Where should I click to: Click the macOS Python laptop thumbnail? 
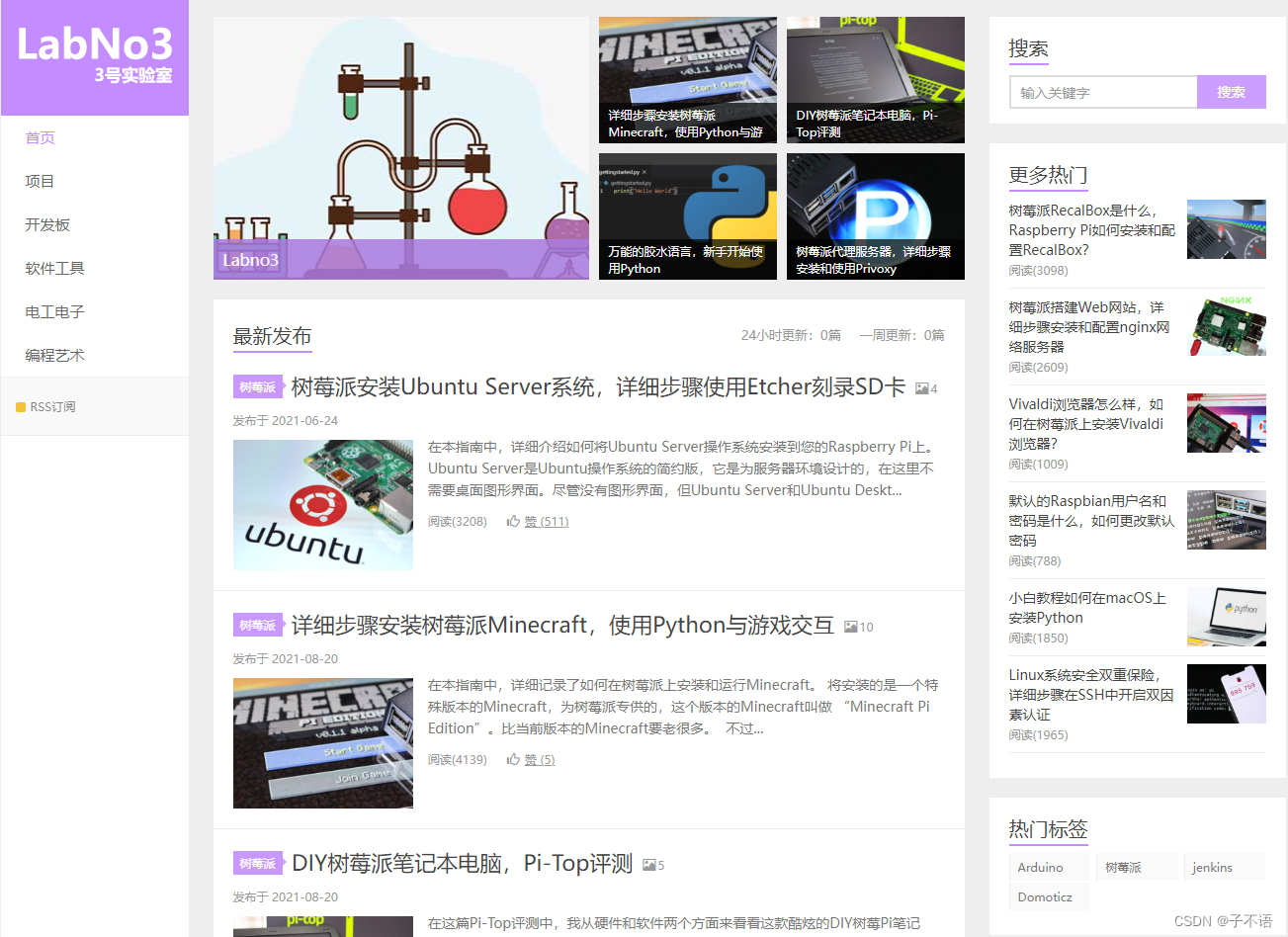pos(1227,617)
